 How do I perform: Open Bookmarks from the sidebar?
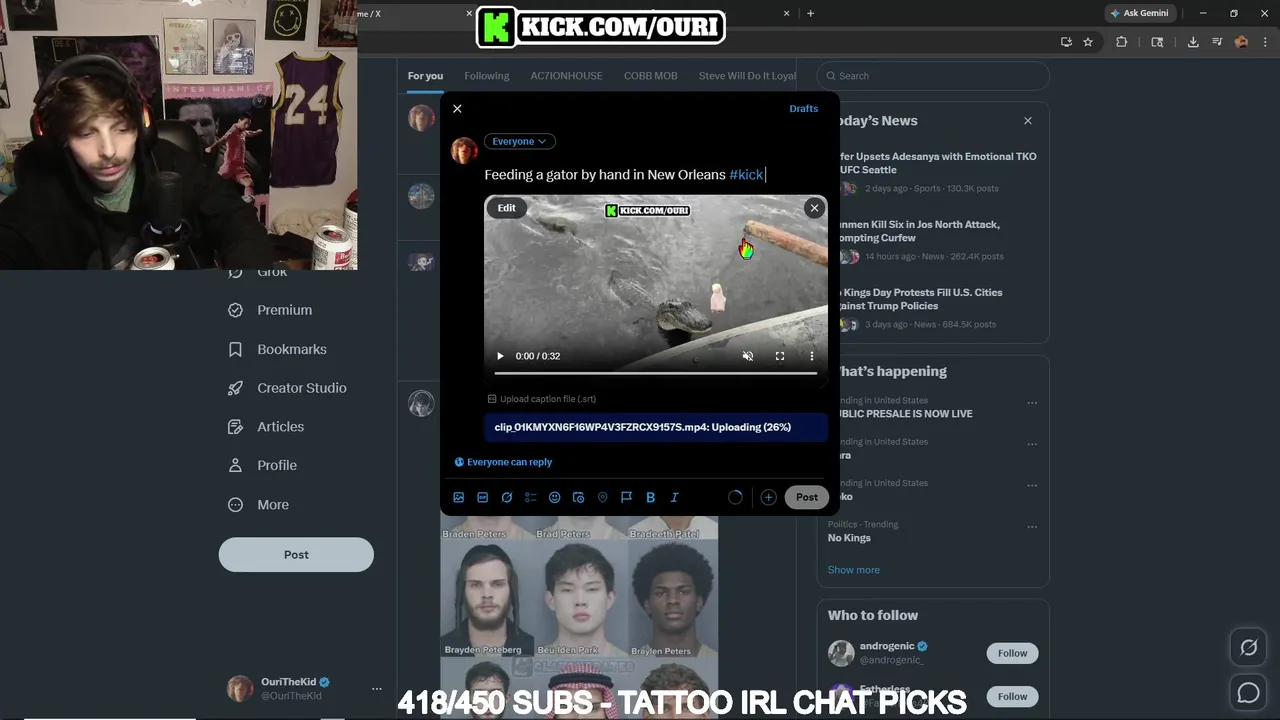[278, 349]
